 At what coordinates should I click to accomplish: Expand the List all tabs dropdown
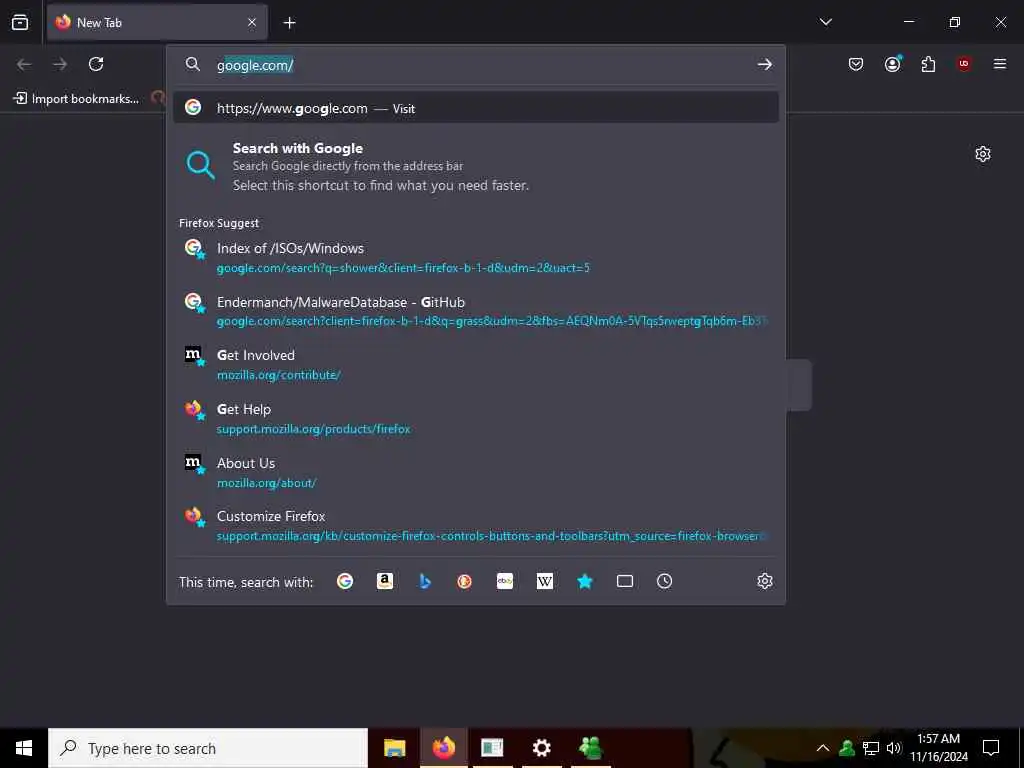(x=825, y=22)
